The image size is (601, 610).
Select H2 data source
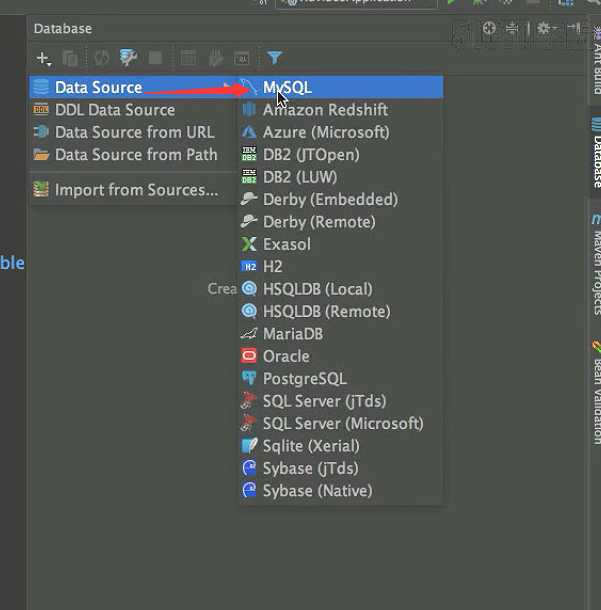click(341, 266)
